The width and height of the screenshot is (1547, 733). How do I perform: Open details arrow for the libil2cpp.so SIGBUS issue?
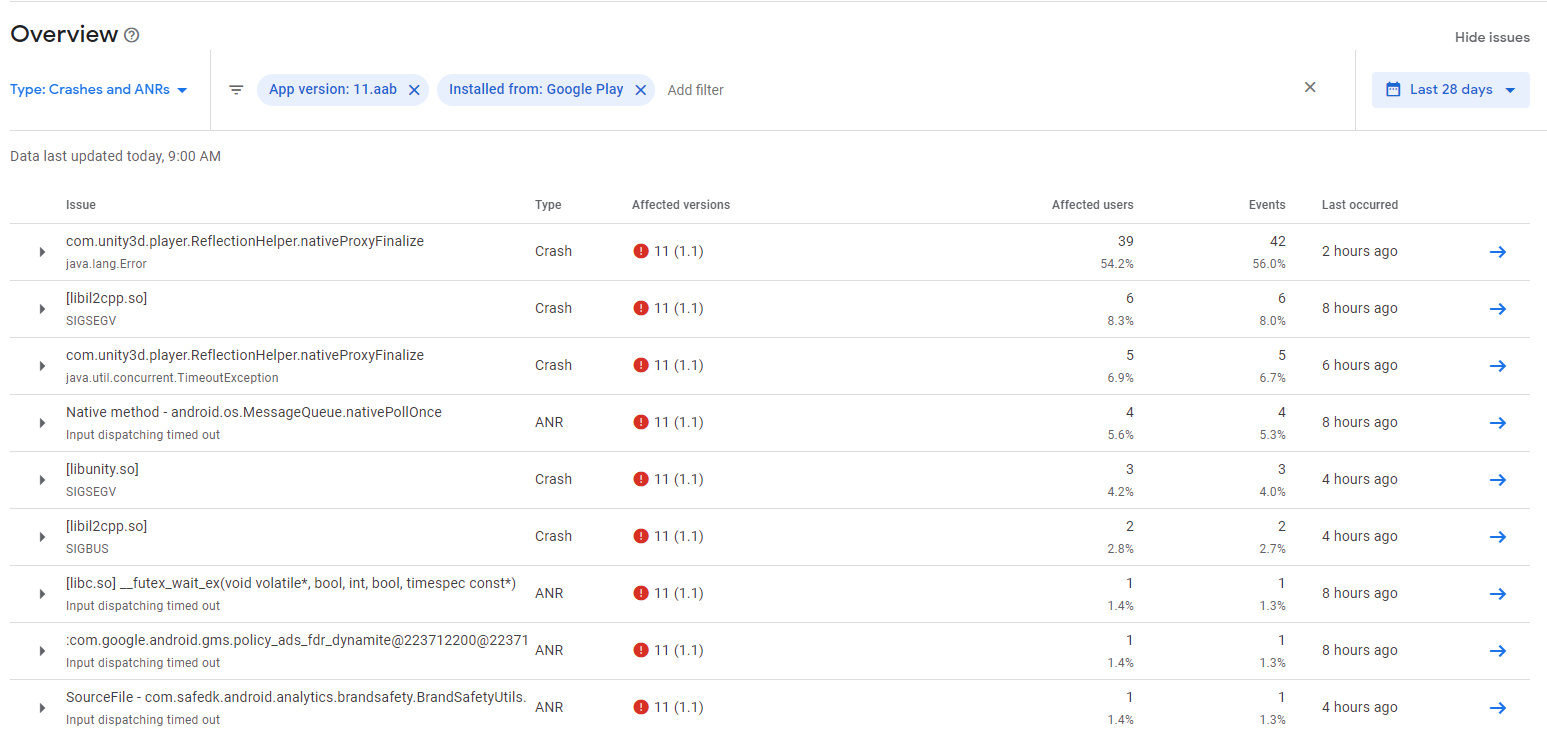click(x=1497, y=537)
